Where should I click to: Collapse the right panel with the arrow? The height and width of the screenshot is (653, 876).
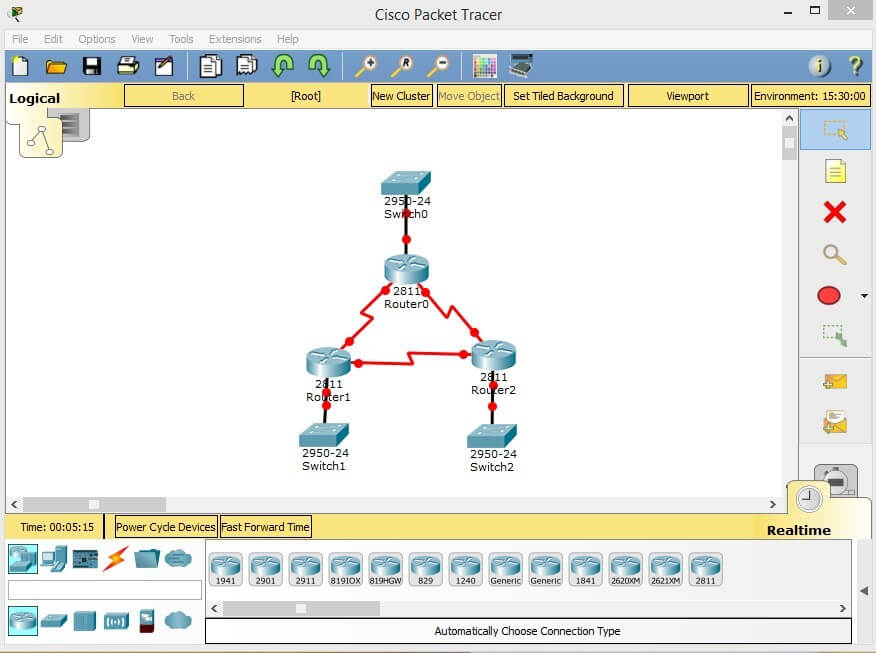point(864,591)
